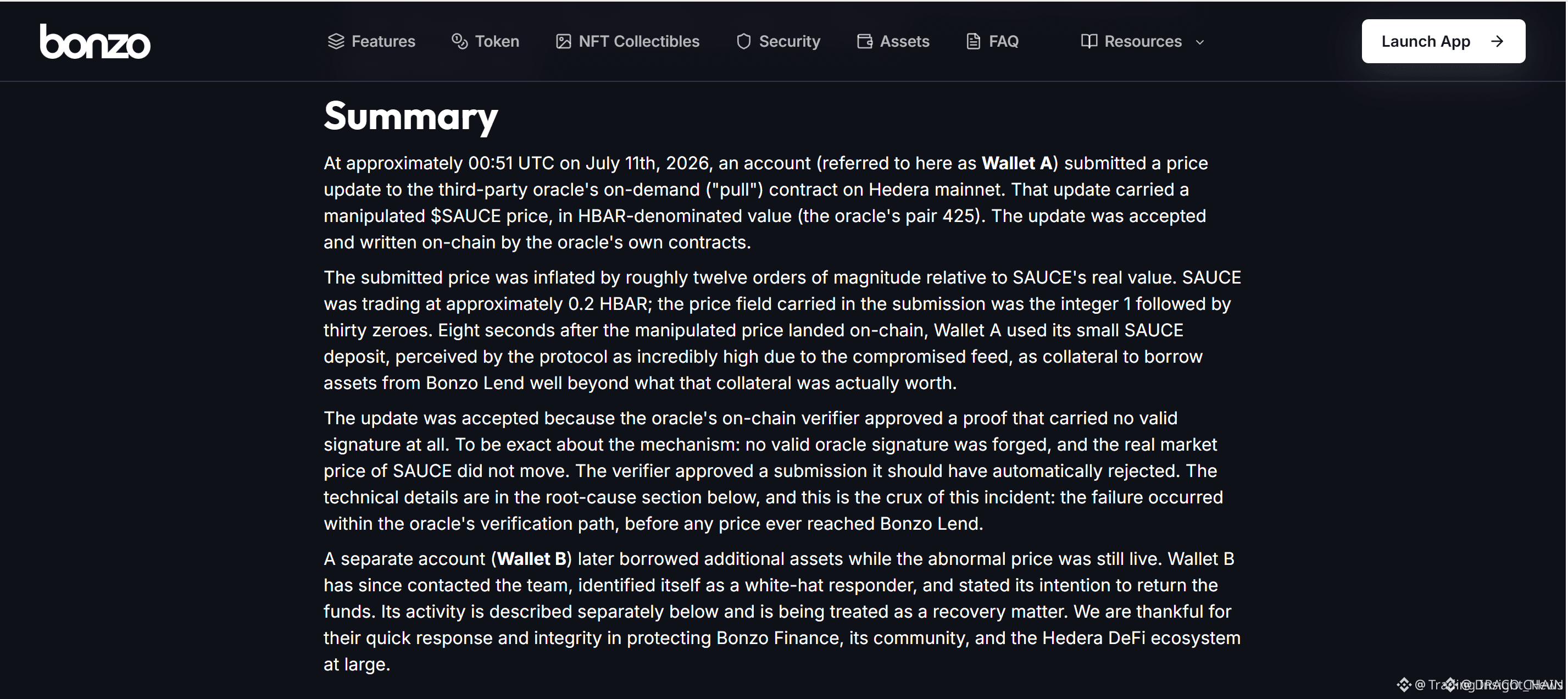Launch the app via Launch App button
Image resolution: width=1568 pixels, height=699 pixels.
[x=1443, y=41]
